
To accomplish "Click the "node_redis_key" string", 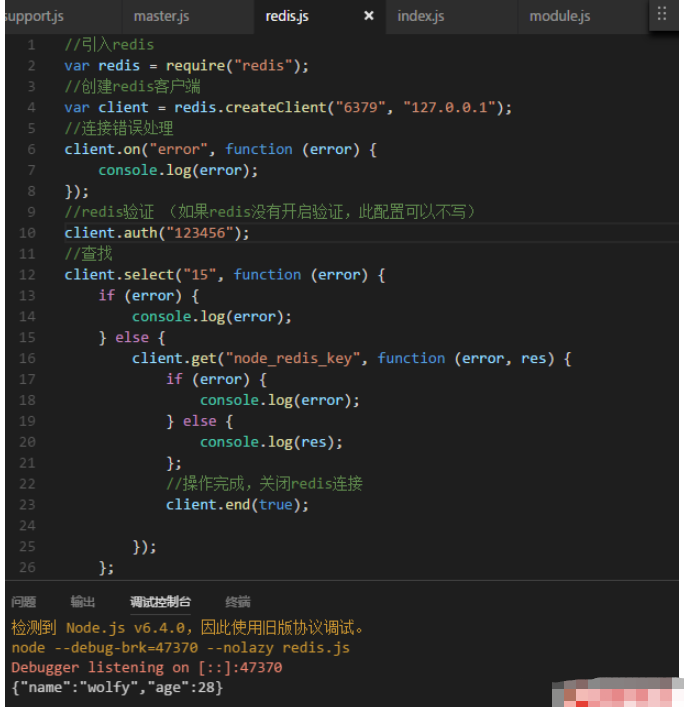I will point(293,358).
